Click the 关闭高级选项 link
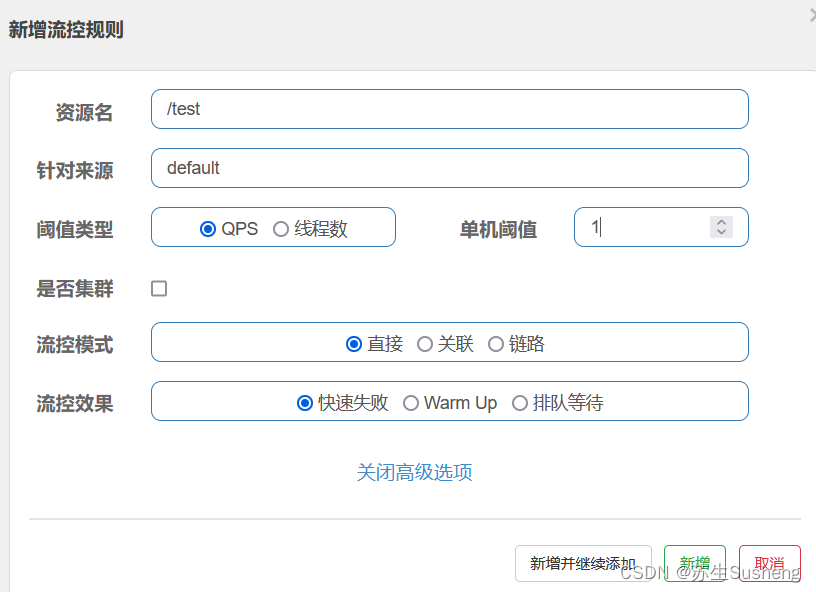 tap(414, 470)
